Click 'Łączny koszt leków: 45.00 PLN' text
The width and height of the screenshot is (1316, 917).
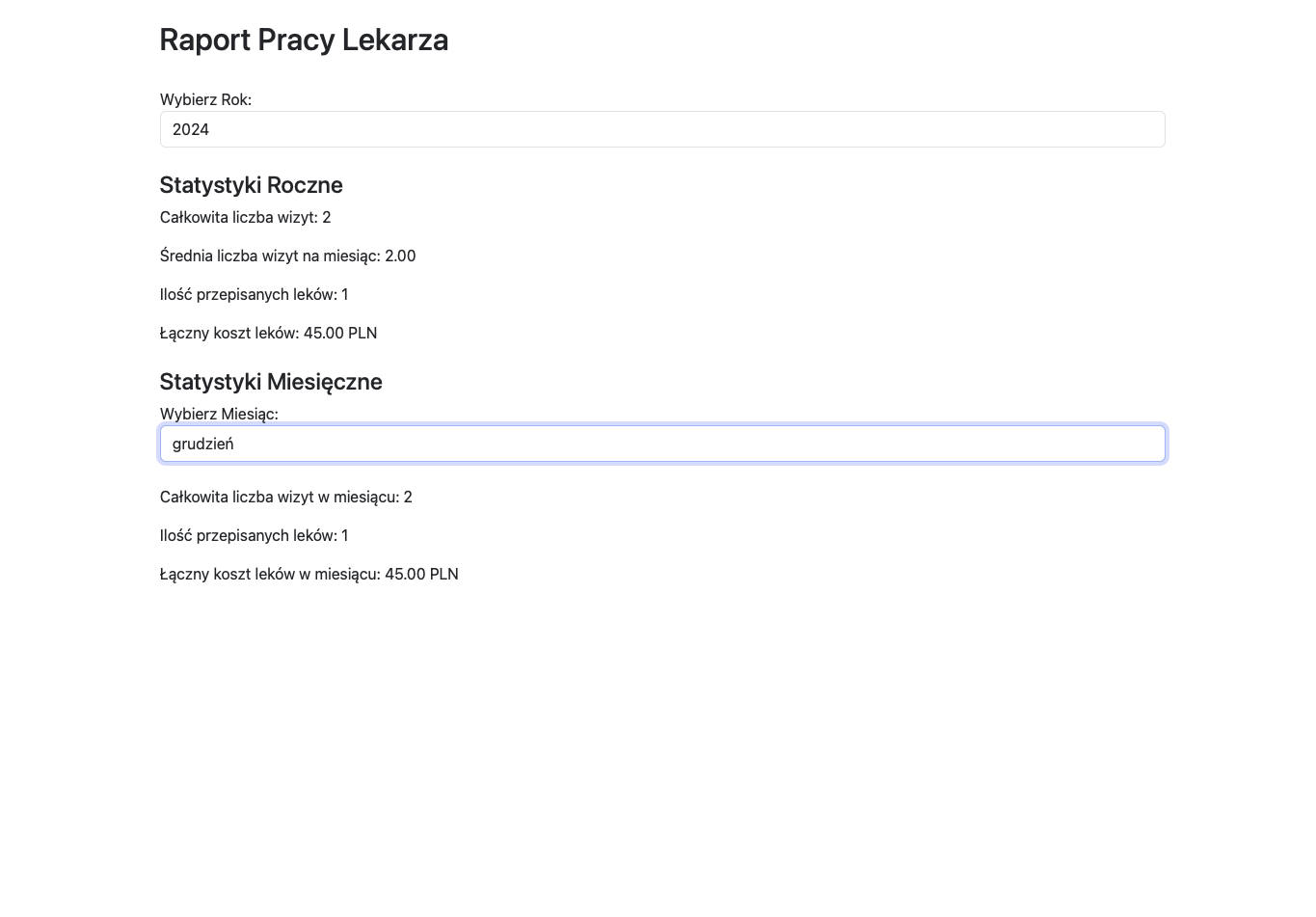pyautogui.click(x=268, y=333)
